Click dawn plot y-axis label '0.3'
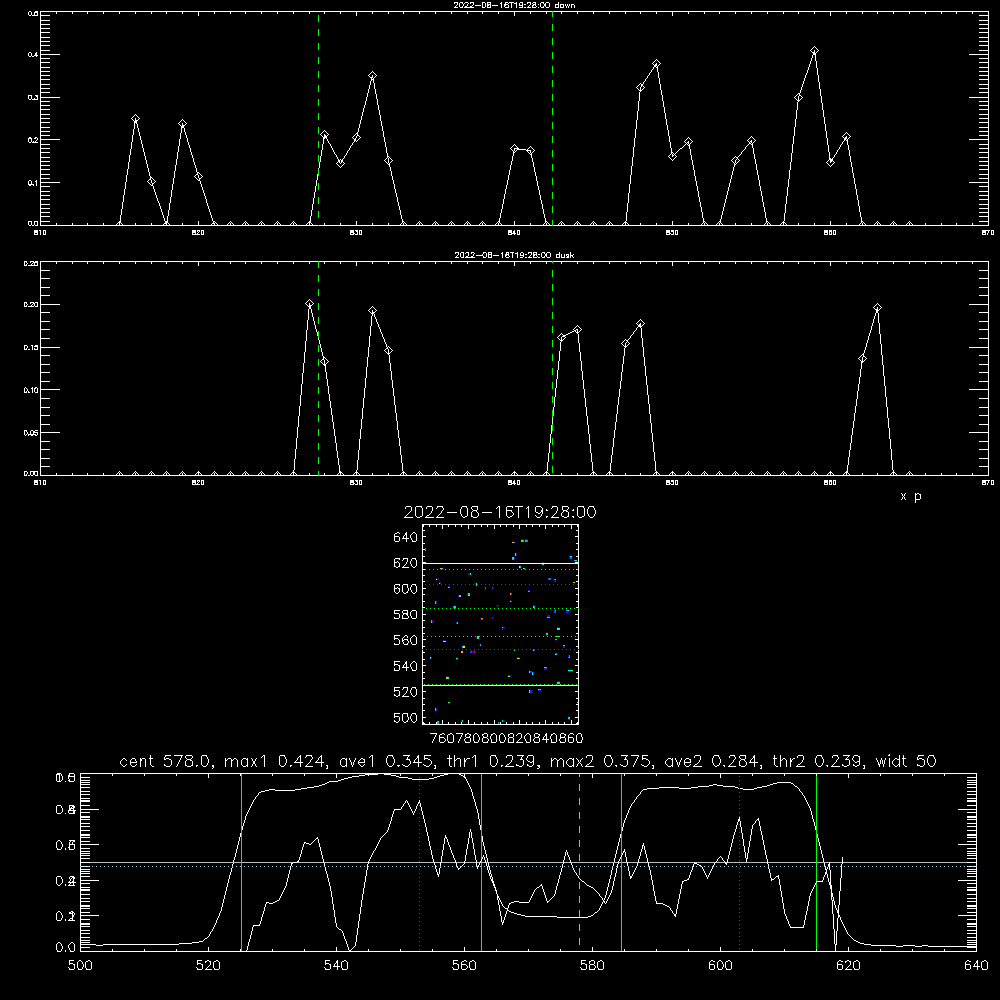This screenshot has height=1000, width=1000. coord(34,98)
